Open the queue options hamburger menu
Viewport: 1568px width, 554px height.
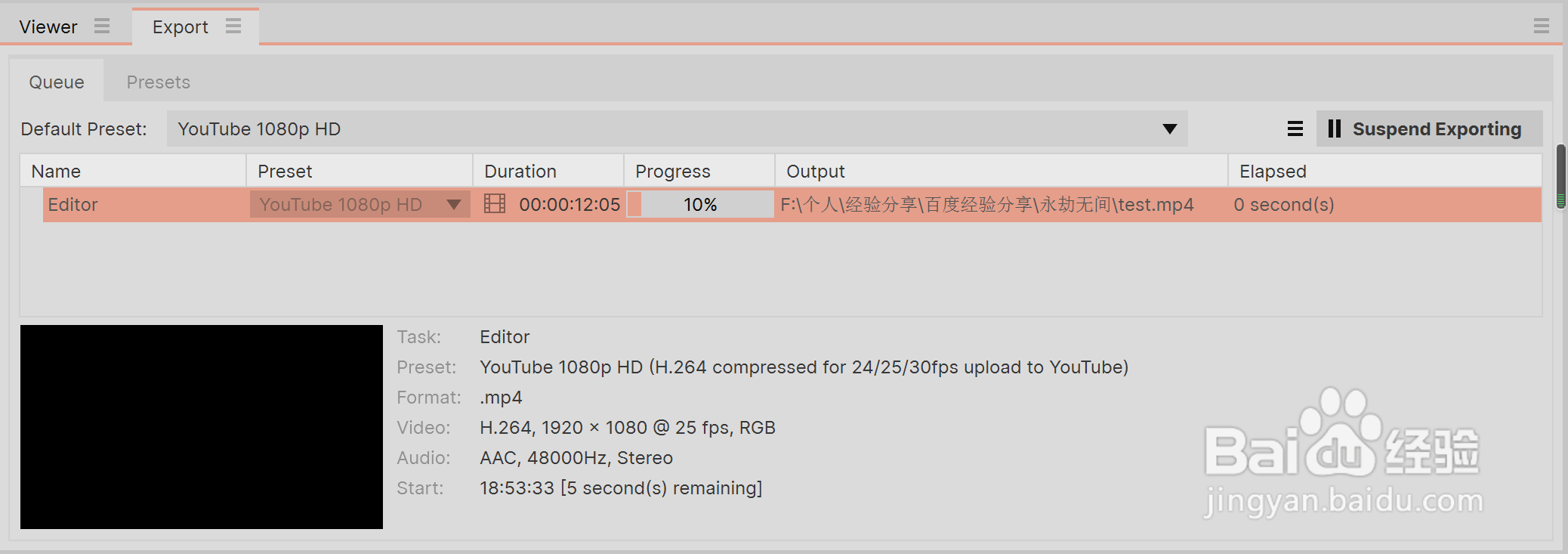pyautogui.click(x=1295, y=129)
